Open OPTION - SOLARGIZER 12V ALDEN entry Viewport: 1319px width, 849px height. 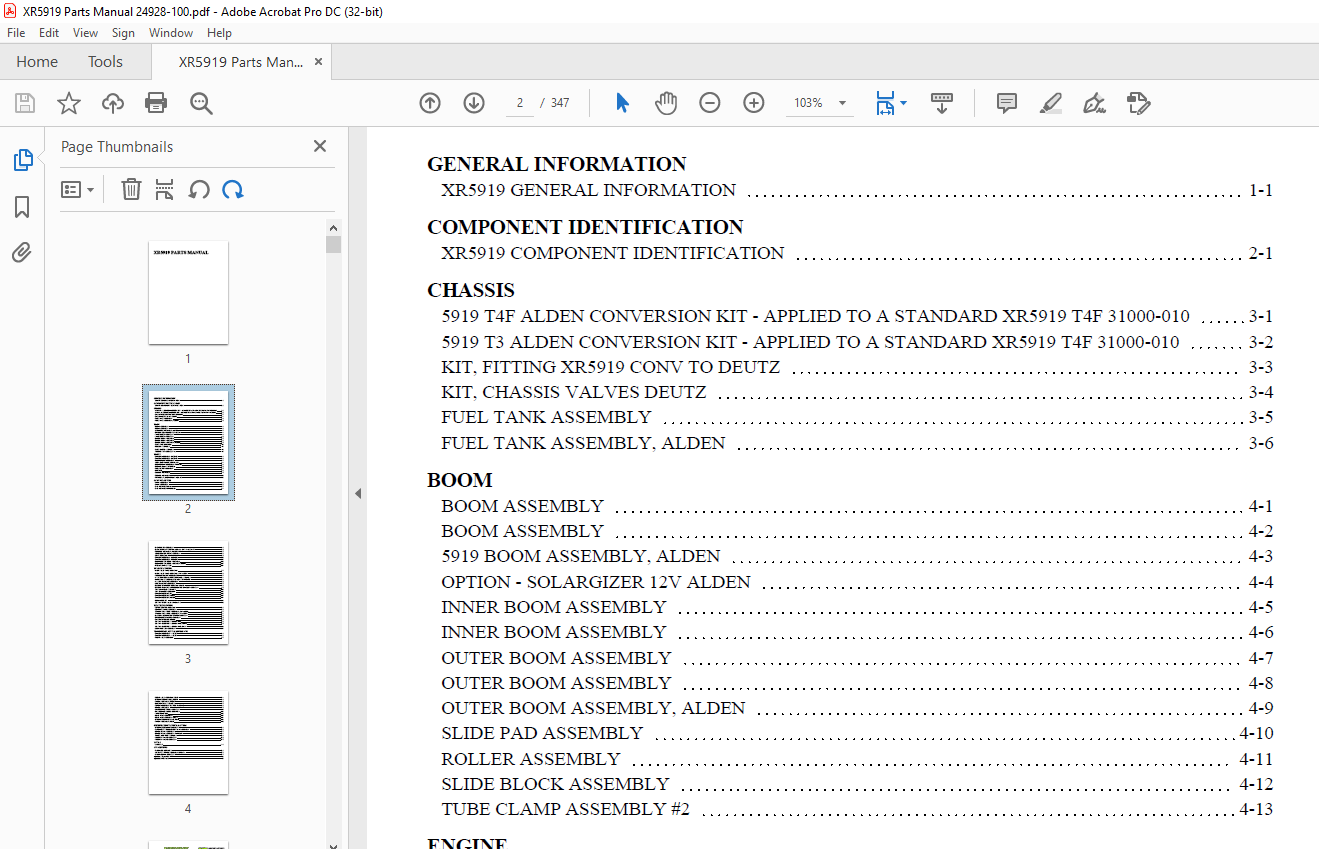(x=857, y=582)
